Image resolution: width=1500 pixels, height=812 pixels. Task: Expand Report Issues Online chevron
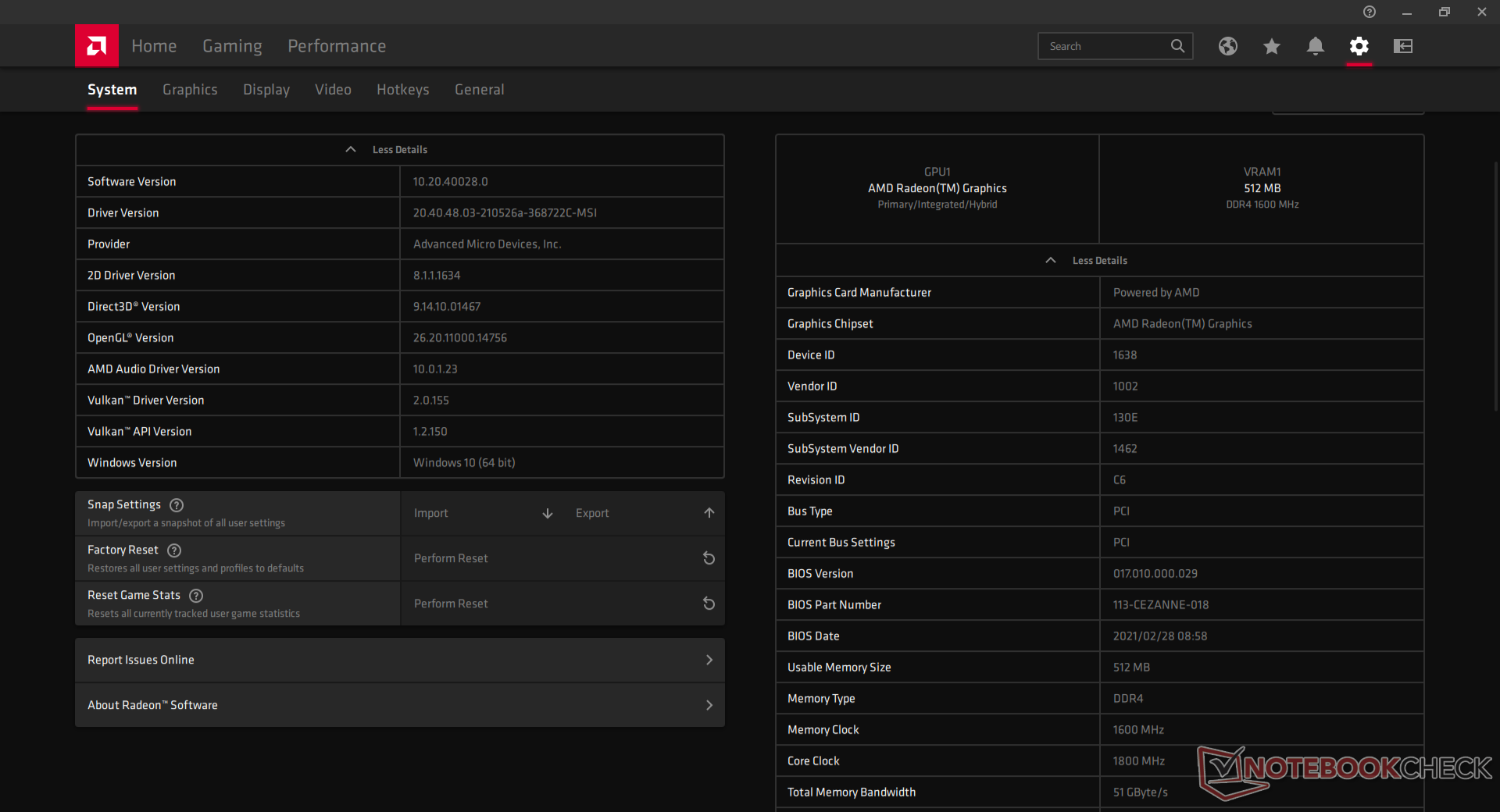pyautogui.click(x=709, y=660)
